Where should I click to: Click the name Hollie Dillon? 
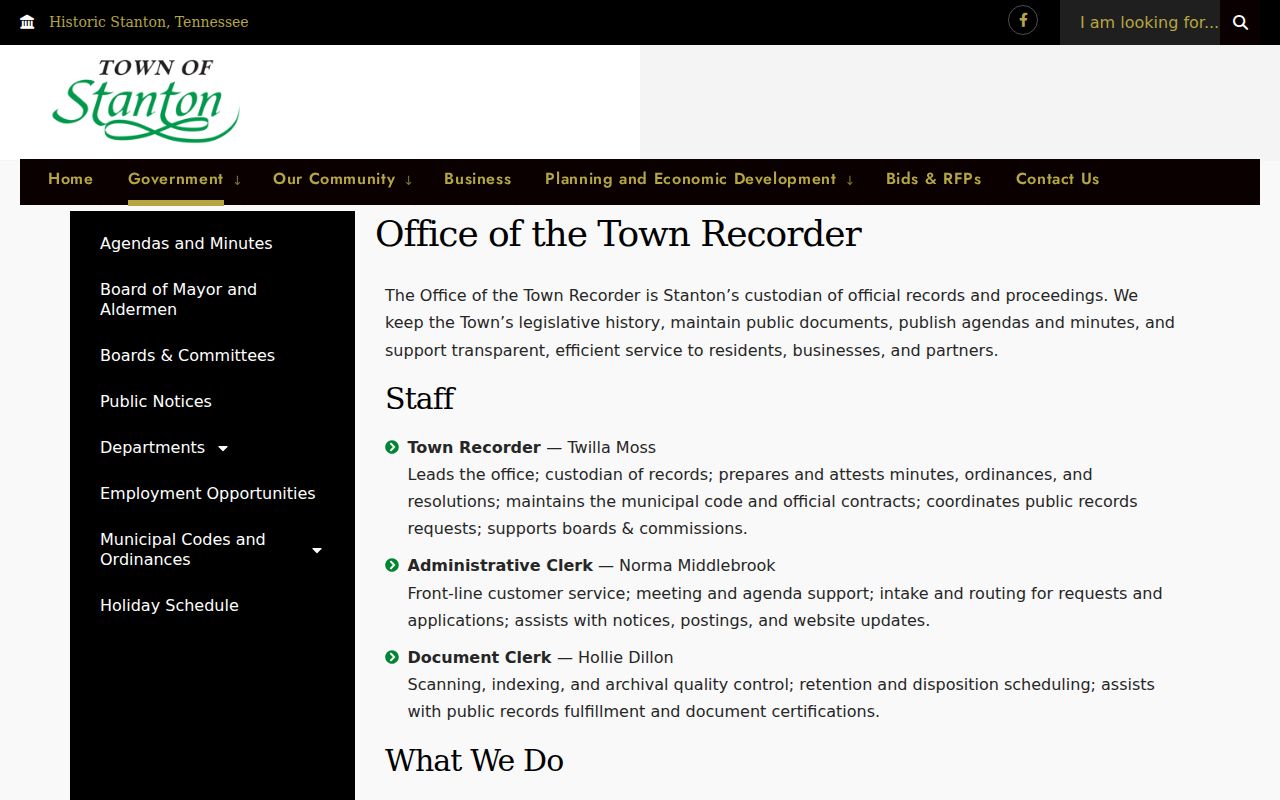click(625, 657)
